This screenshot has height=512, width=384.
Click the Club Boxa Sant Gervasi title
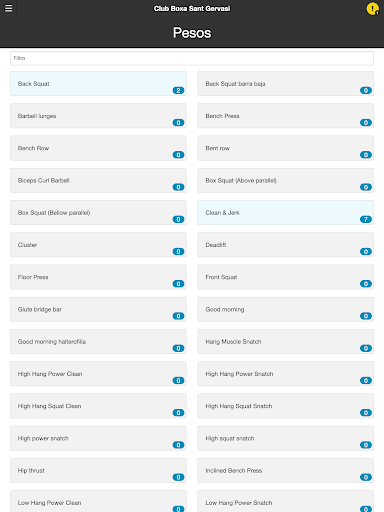[192, 8]
